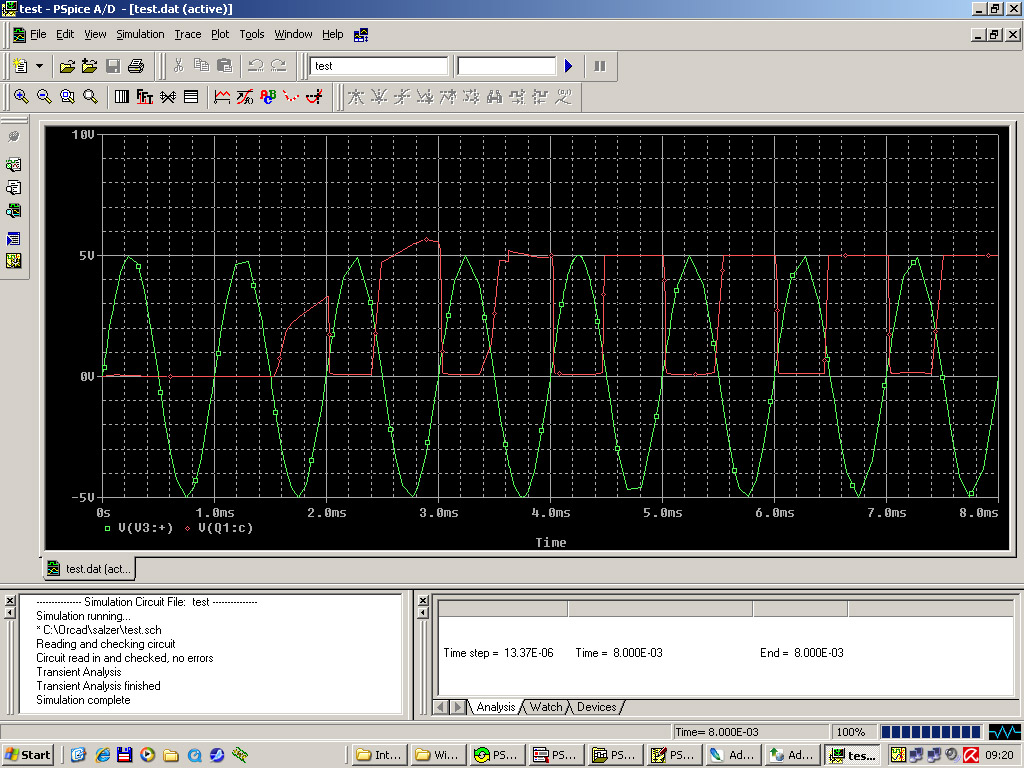The image size is (1024, 768).
Task: Click the Paste clipboard icon
Action: [224, 65]
